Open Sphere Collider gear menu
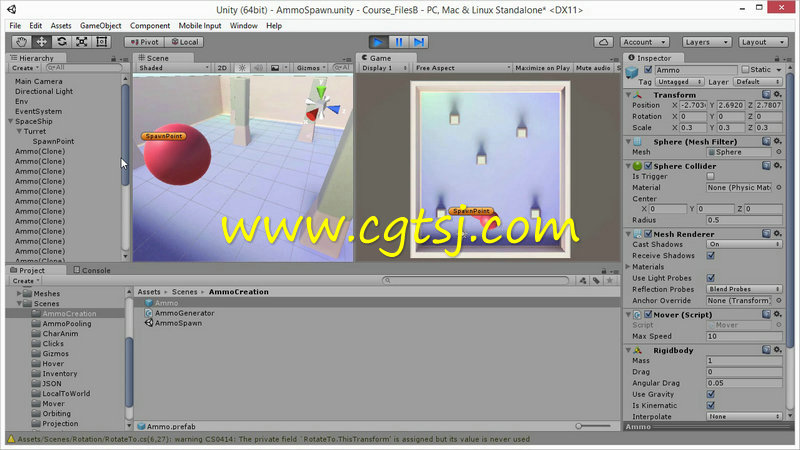The image size is (800, 450). pyautogui.click(x=777, y=165)
